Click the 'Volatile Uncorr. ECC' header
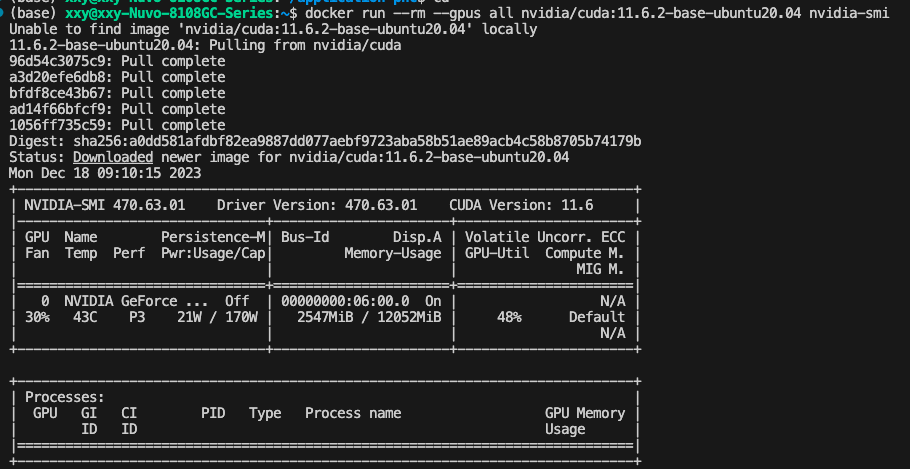 coord(545,237)
